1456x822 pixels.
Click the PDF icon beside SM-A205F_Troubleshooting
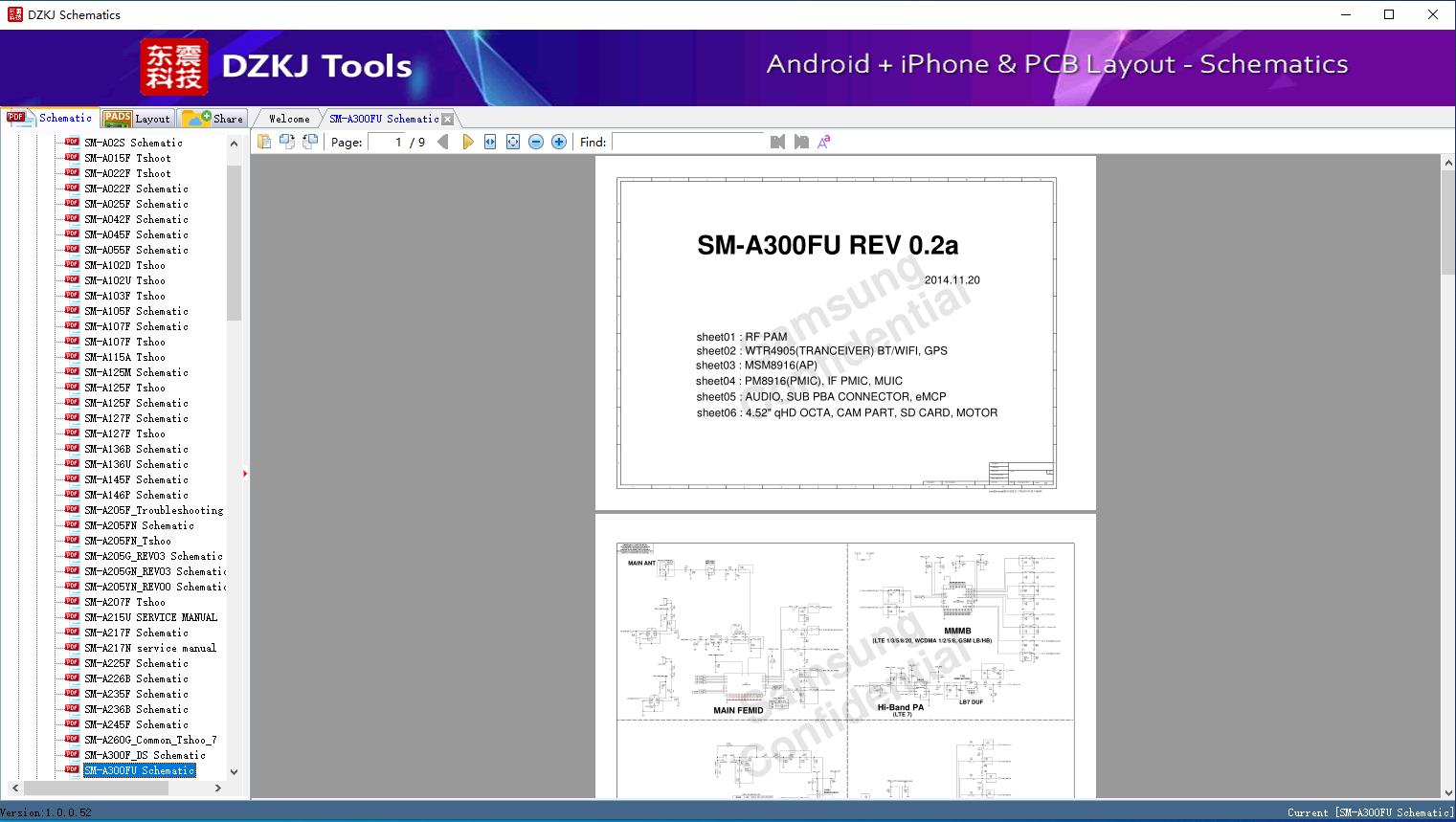[72, 509]
